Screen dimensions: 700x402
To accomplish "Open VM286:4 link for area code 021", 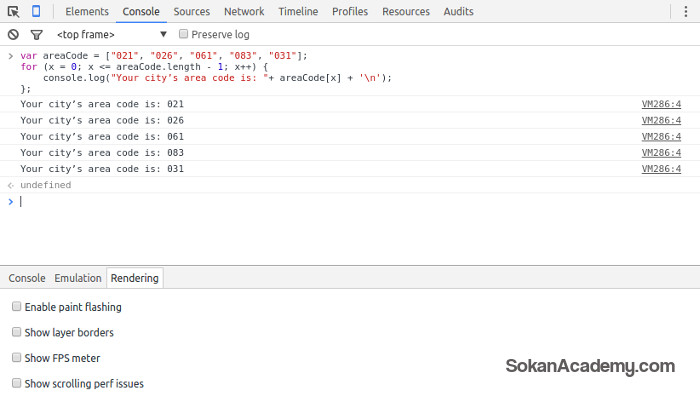I will (x=661, y=104).
